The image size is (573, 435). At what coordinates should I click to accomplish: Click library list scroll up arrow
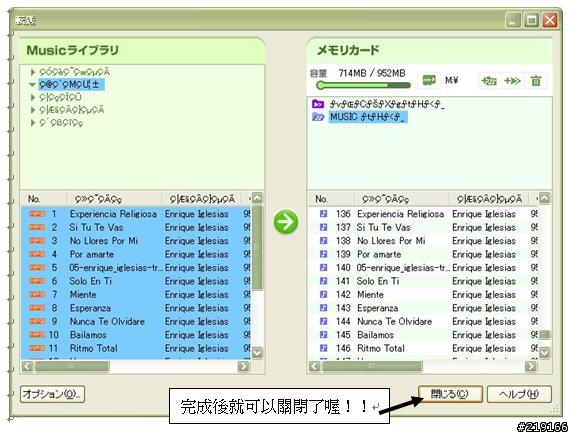pyautogui.click(x=257, y=198)
